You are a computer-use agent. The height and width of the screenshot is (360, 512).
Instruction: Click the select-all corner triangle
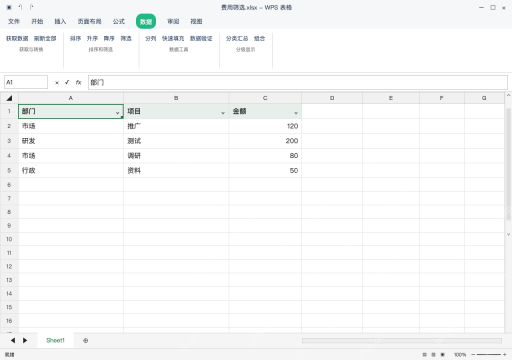coord(9,98)
